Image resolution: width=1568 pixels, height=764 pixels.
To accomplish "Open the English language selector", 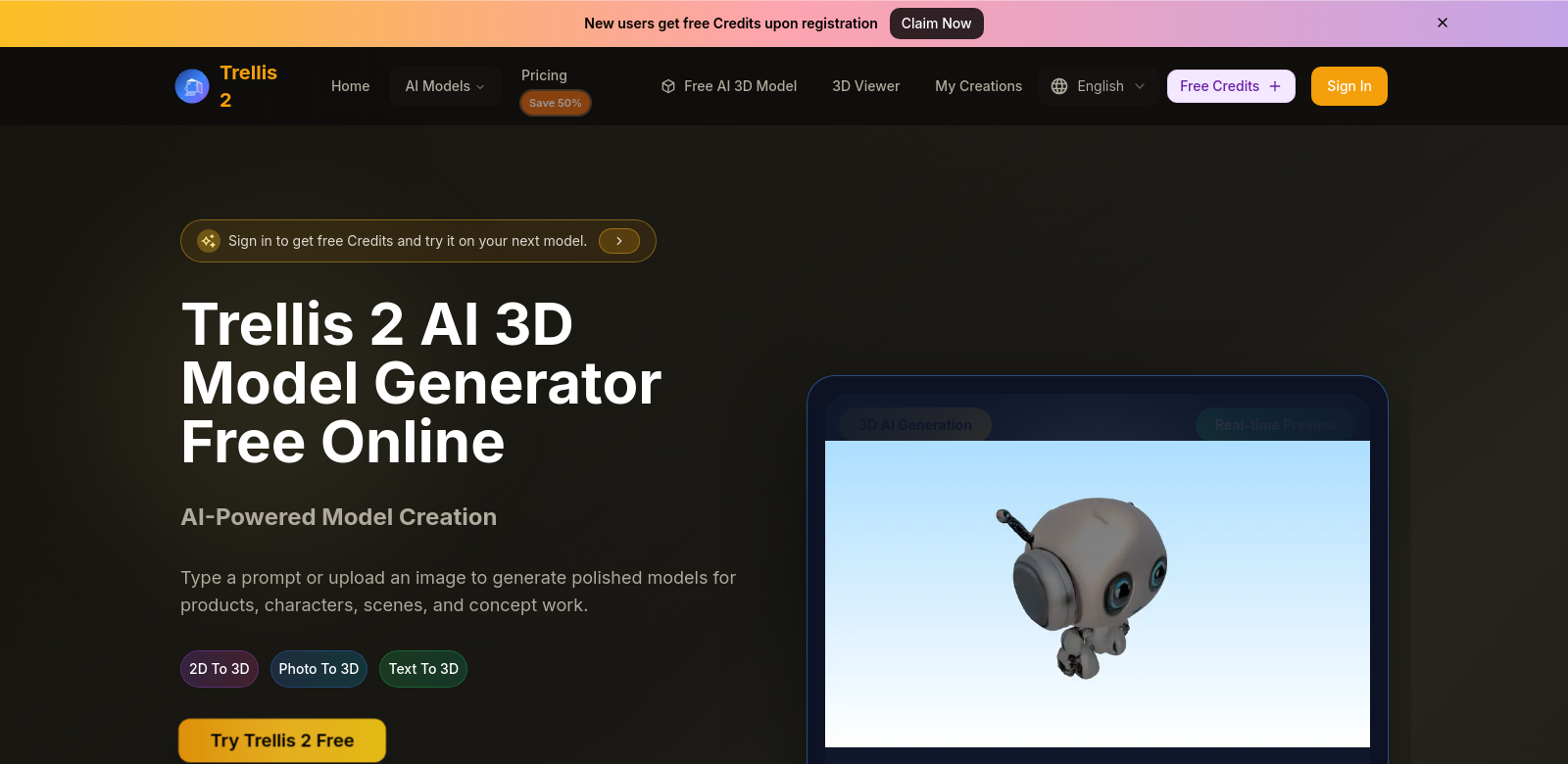I will coord(1099,86).
